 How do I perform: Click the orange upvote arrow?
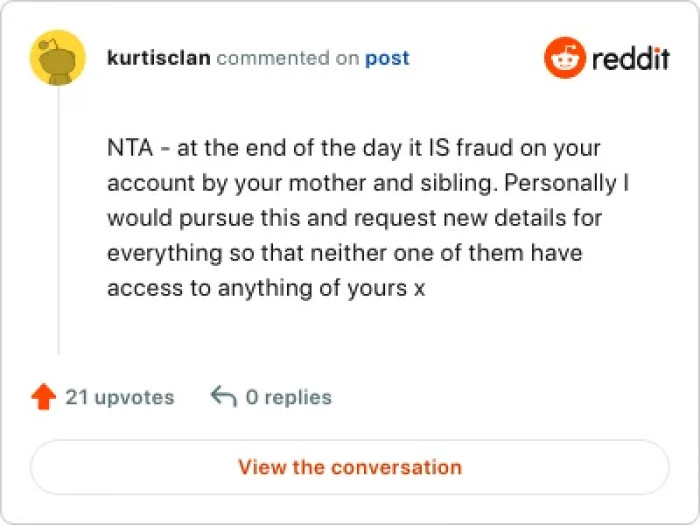(43, 398)
